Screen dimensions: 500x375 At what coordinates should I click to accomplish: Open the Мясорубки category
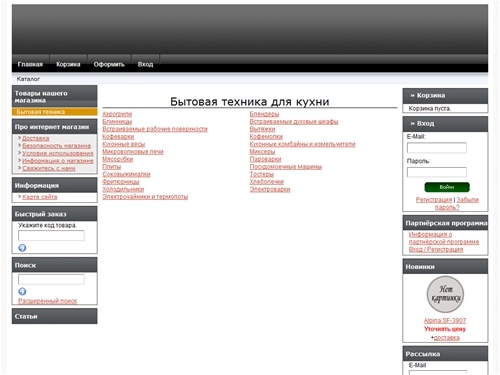coord(118,159)
